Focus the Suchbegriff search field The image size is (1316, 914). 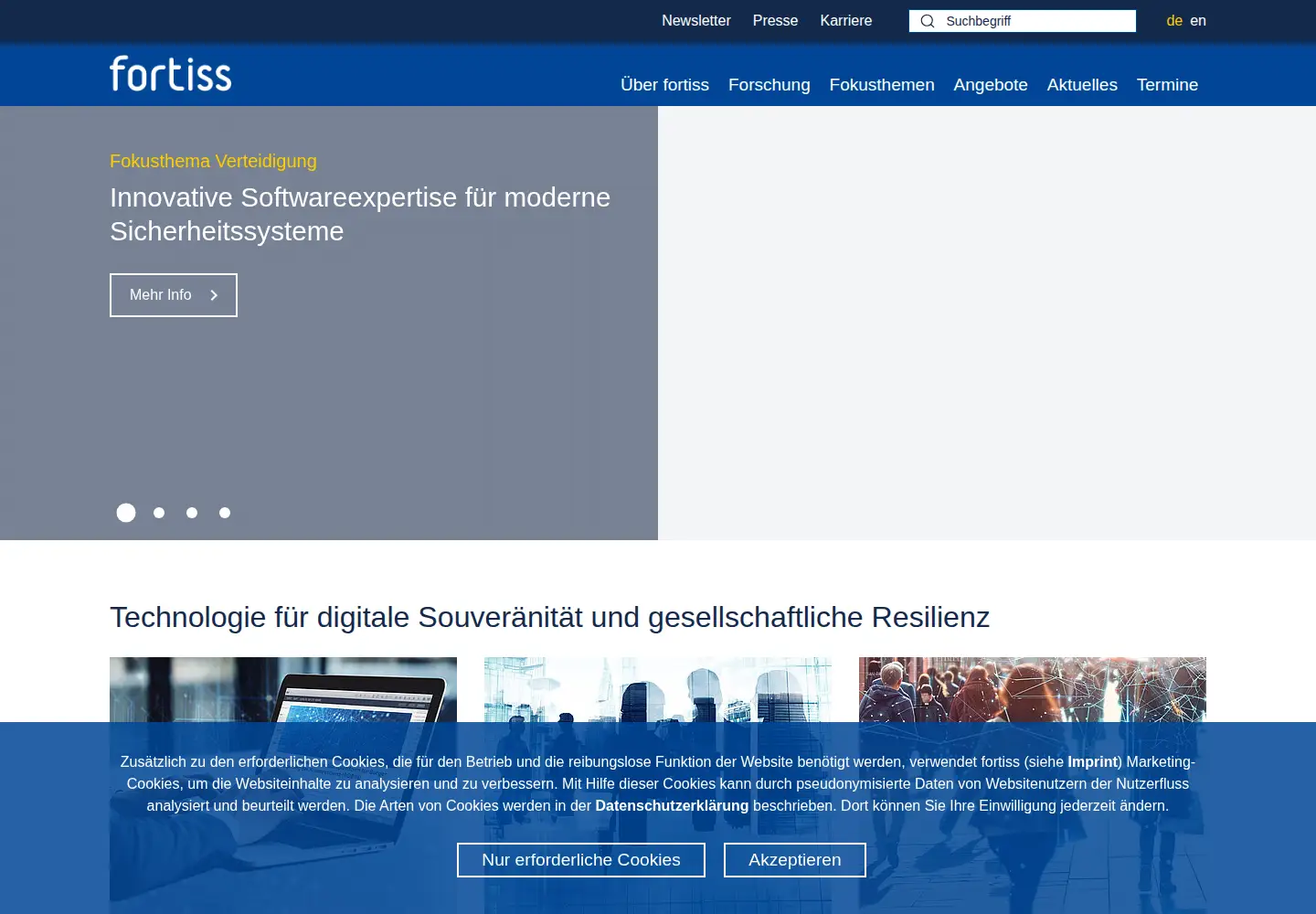click(x=1023, y=21)
